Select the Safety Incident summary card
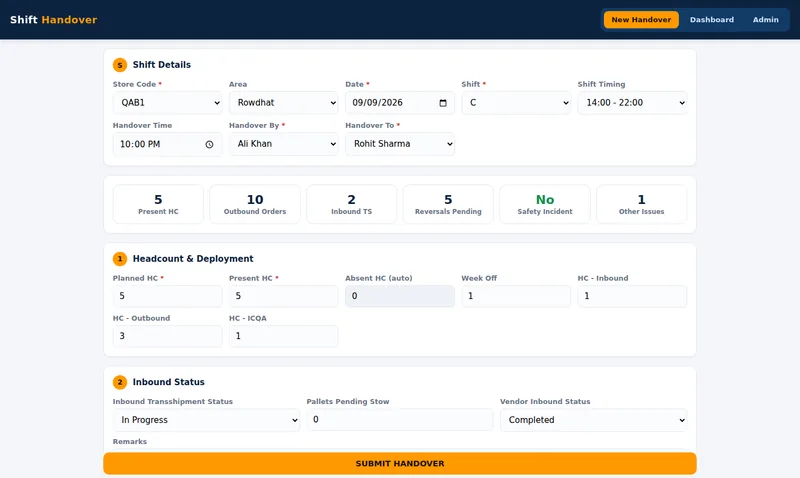The height and width of the screenshot is (478, 800). point(545,204)
